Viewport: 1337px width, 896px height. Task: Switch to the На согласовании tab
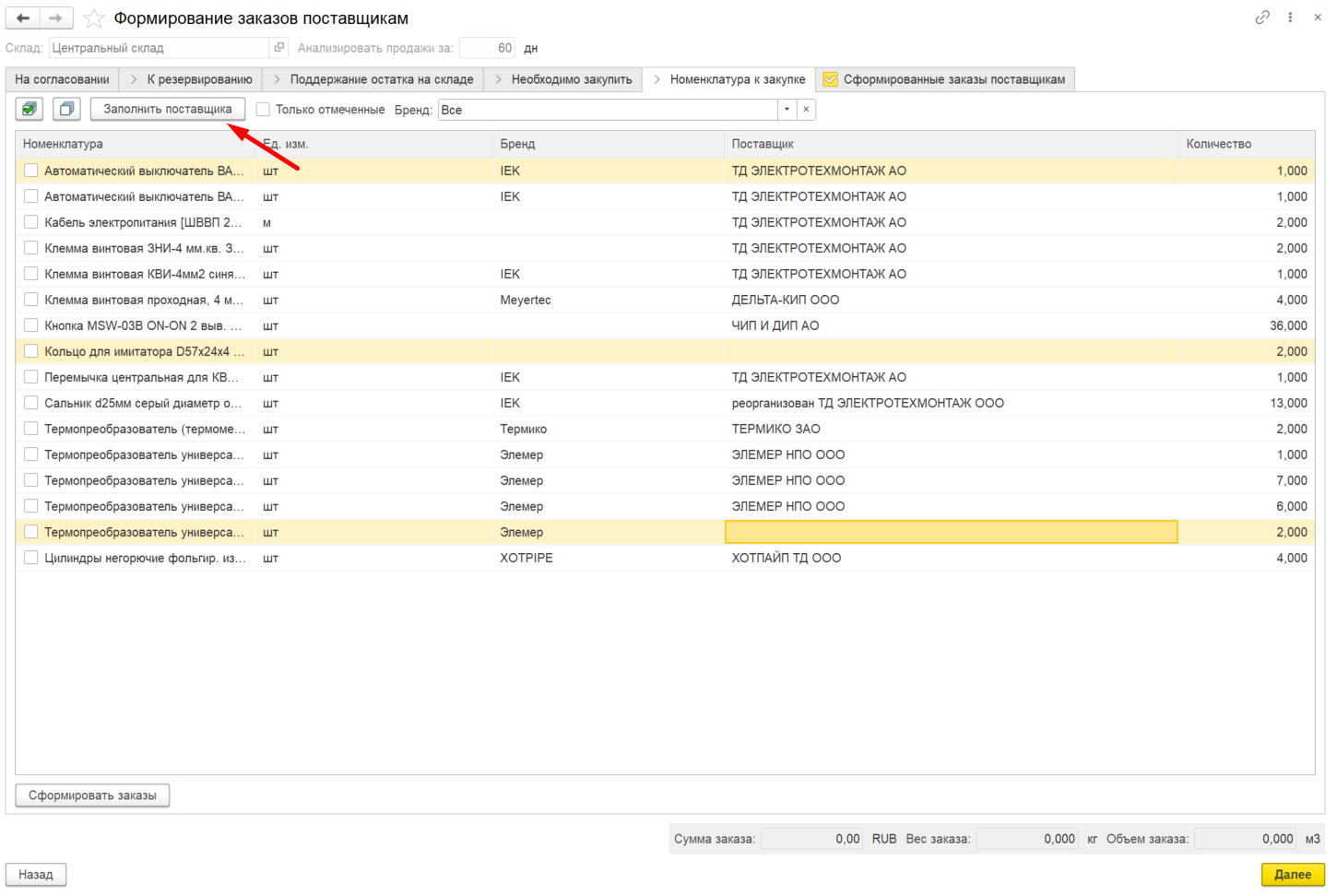[x=62, y=79]
